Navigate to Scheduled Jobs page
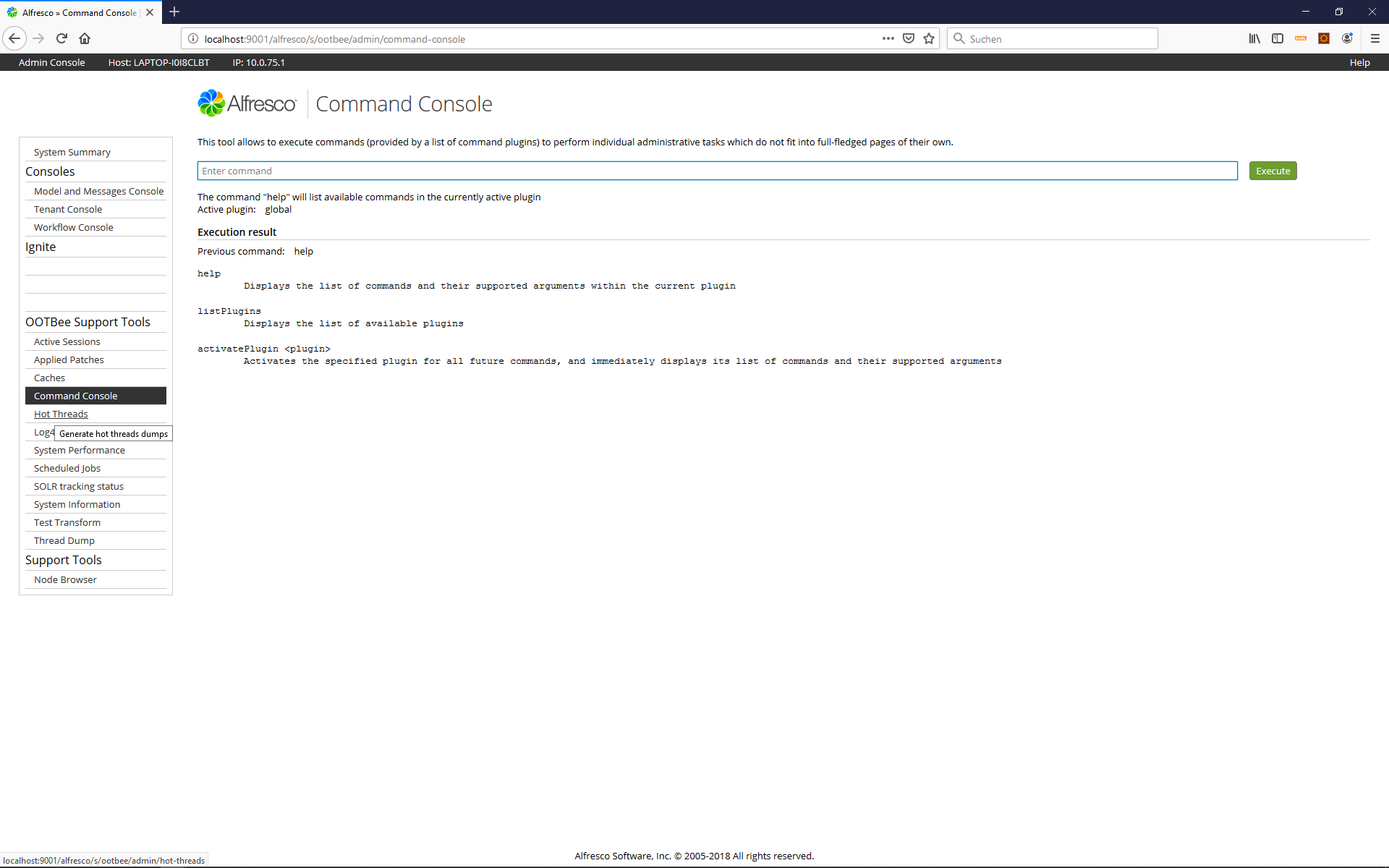The image size is (1389, 868). click(x=67, y=467)
